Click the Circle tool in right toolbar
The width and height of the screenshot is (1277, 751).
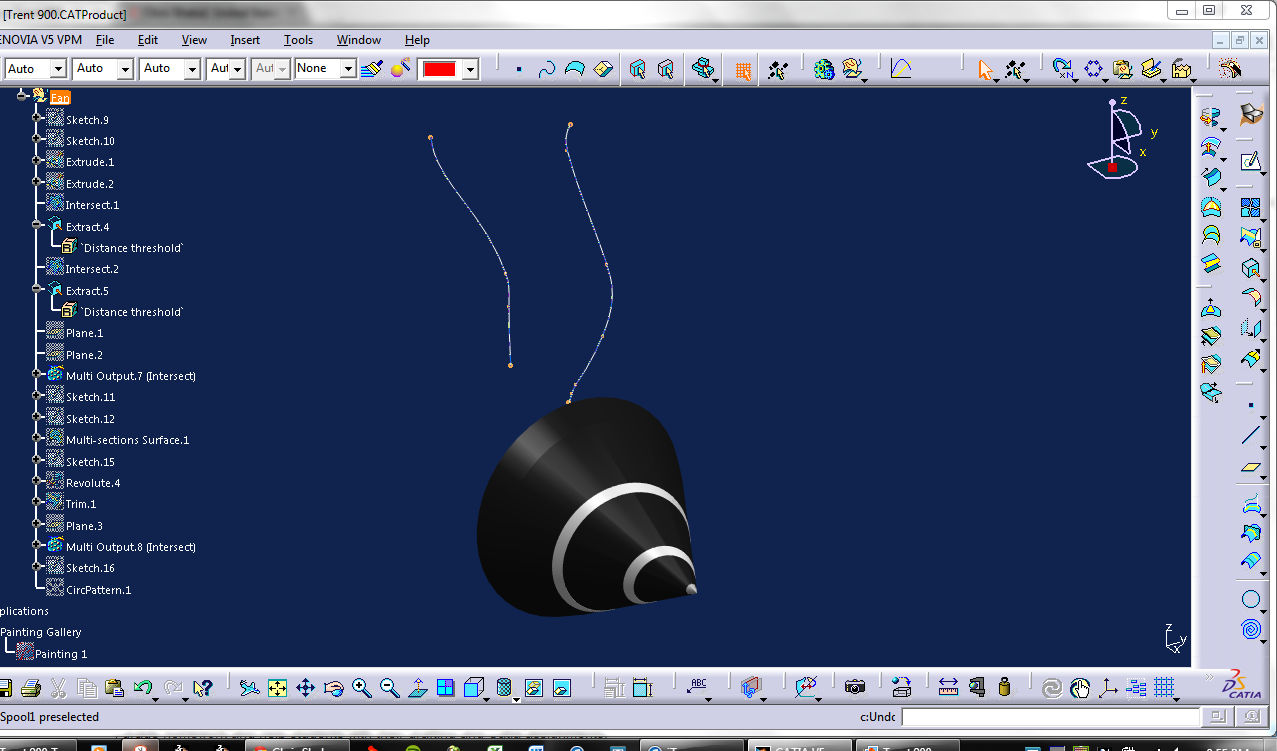tap(1250, 599)
